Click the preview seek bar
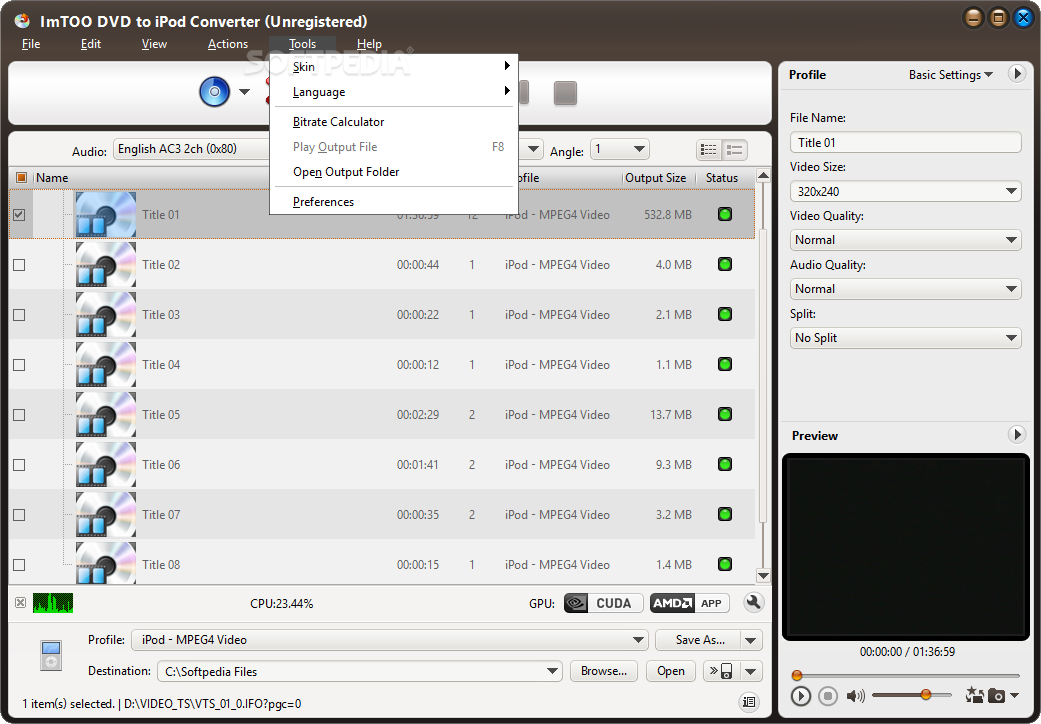 click(906, 676)
